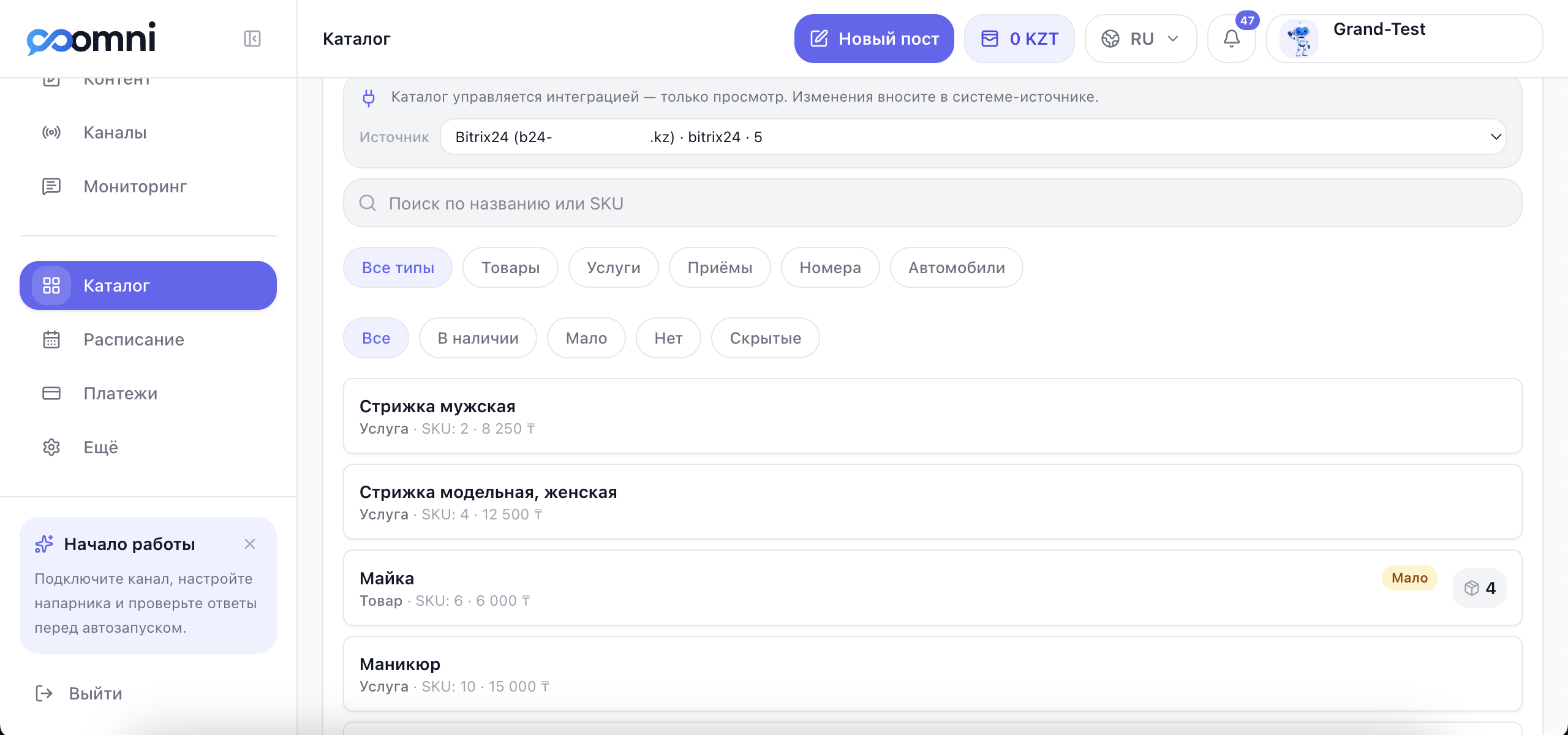Image resolution: width=1568 pixels, height=735 pixels.
Task: Filter catalog by Автомобили
Action: [x=957, y=268]
